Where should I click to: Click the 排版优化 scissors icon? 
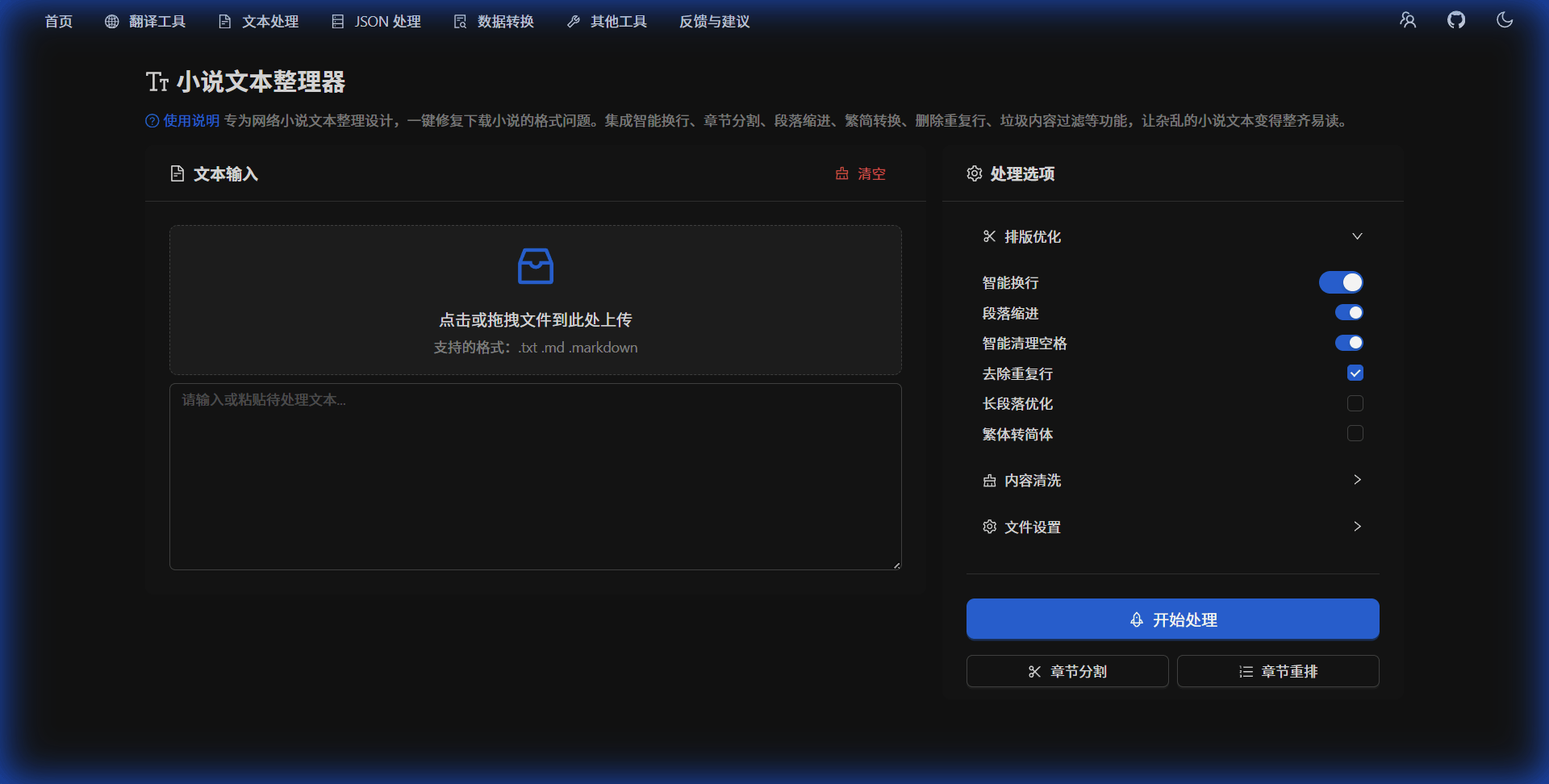point(989,236)
